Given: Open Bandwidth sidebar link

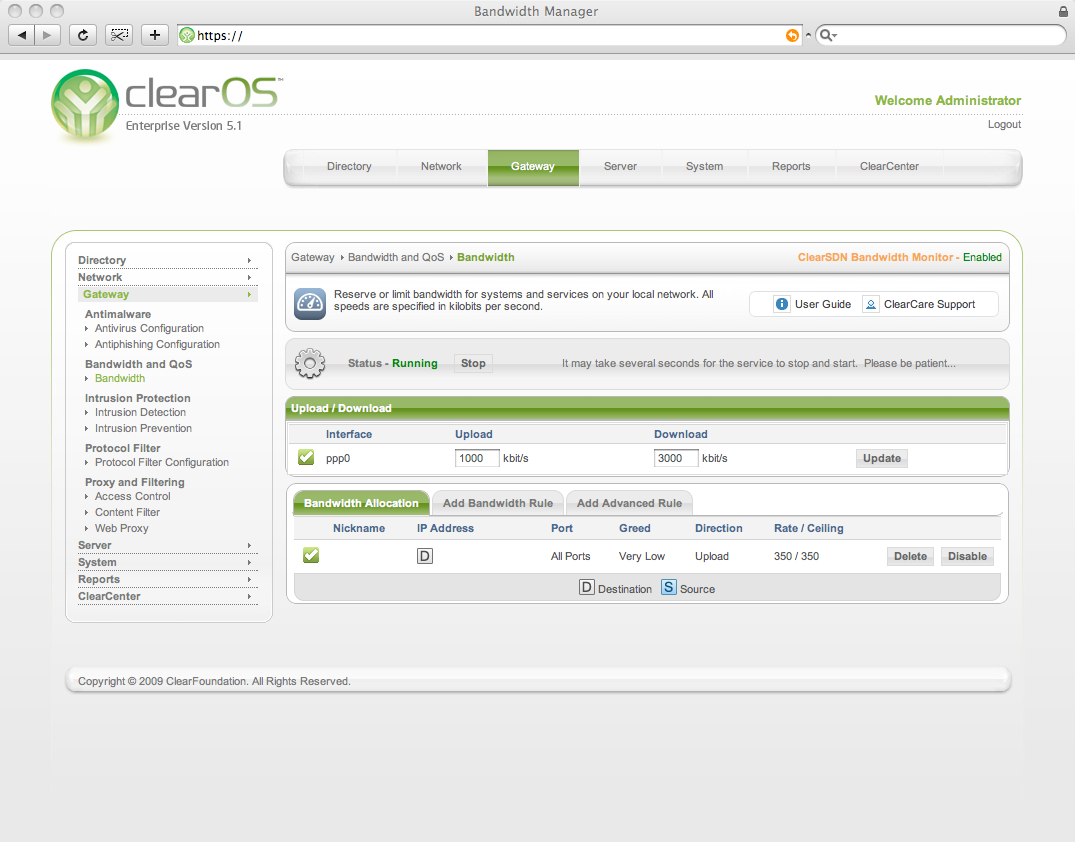Looking at the screenshot, I should click(120, 378).
